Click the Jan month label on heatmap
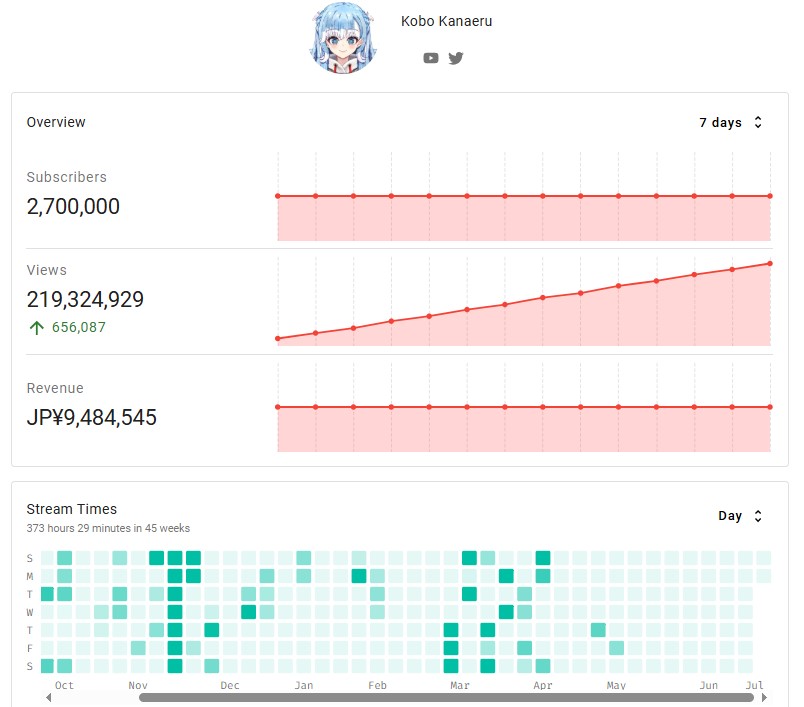This screenshot has width=804, height=707. (304, 685)
